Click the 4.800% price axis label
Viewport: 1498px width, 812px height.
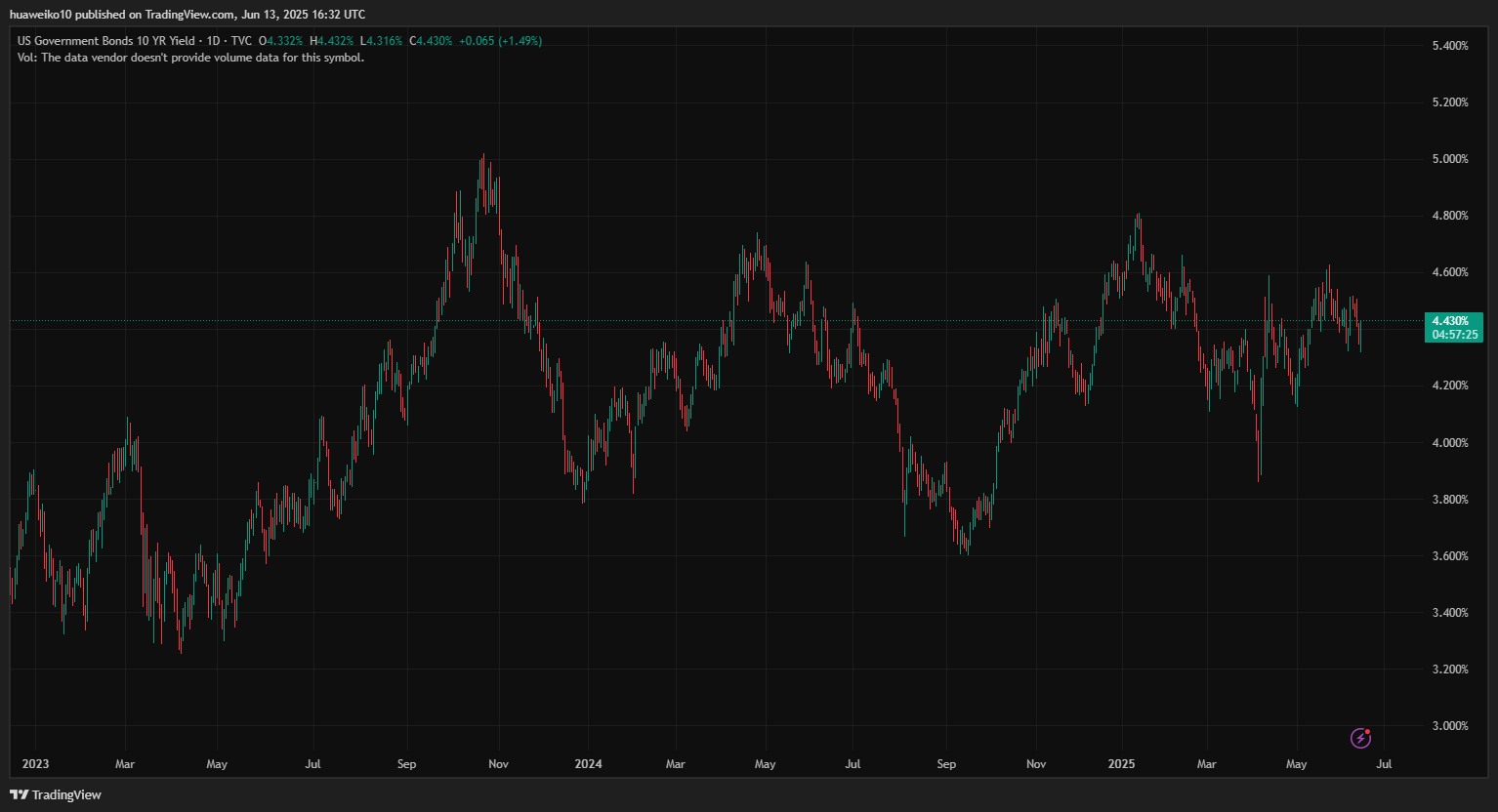point(1450,216)
